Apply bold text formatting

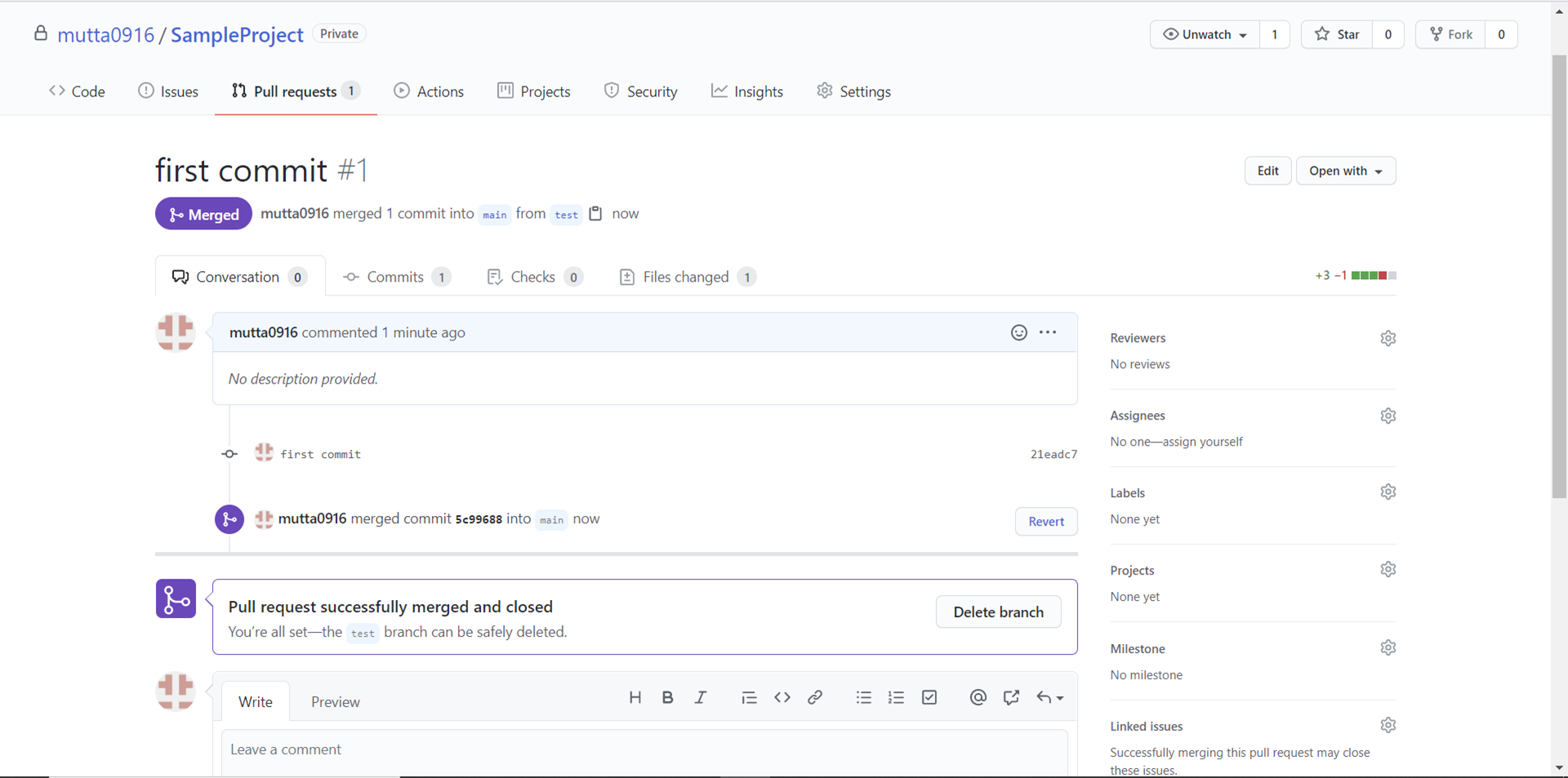click(x=667, y=697)
